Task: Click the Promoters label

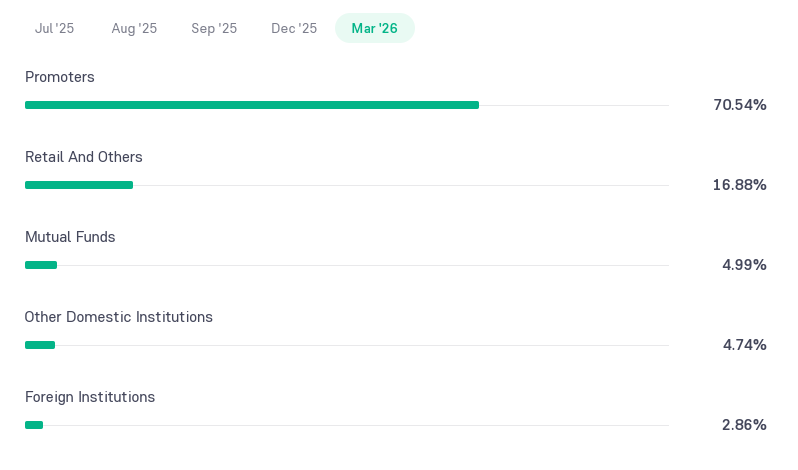Action: (x=60, y=77)
